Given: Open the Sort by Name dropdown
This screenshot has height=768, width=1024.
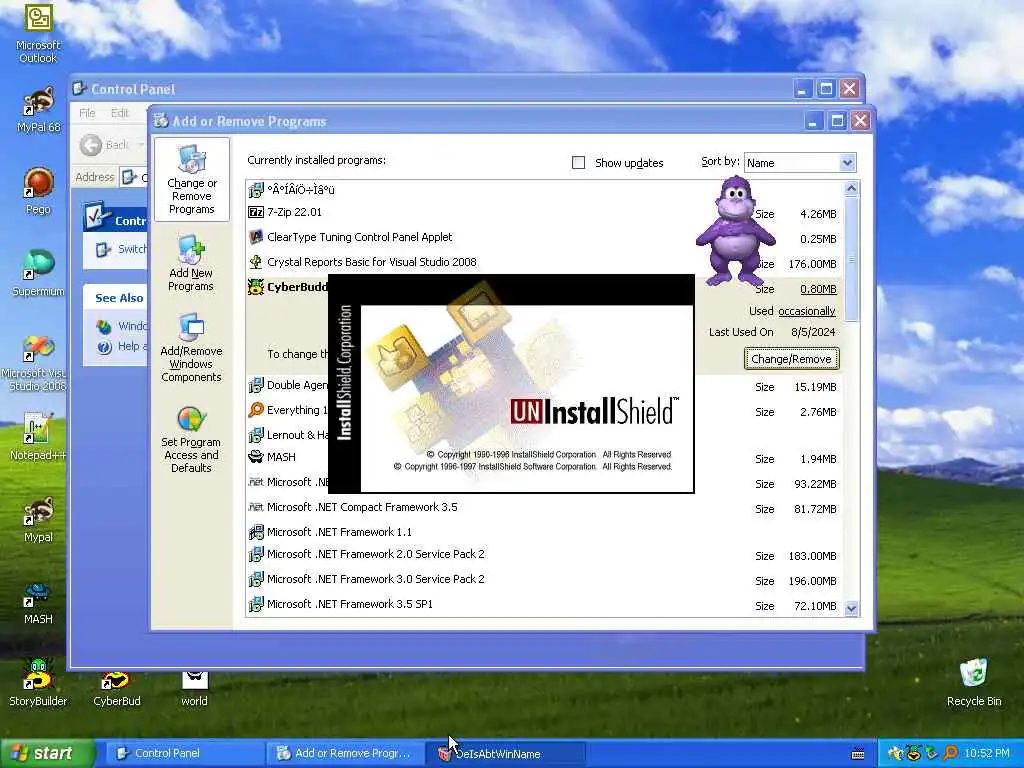Looking at the screenshot, I should pyautogui.click(x=799, y=163).
